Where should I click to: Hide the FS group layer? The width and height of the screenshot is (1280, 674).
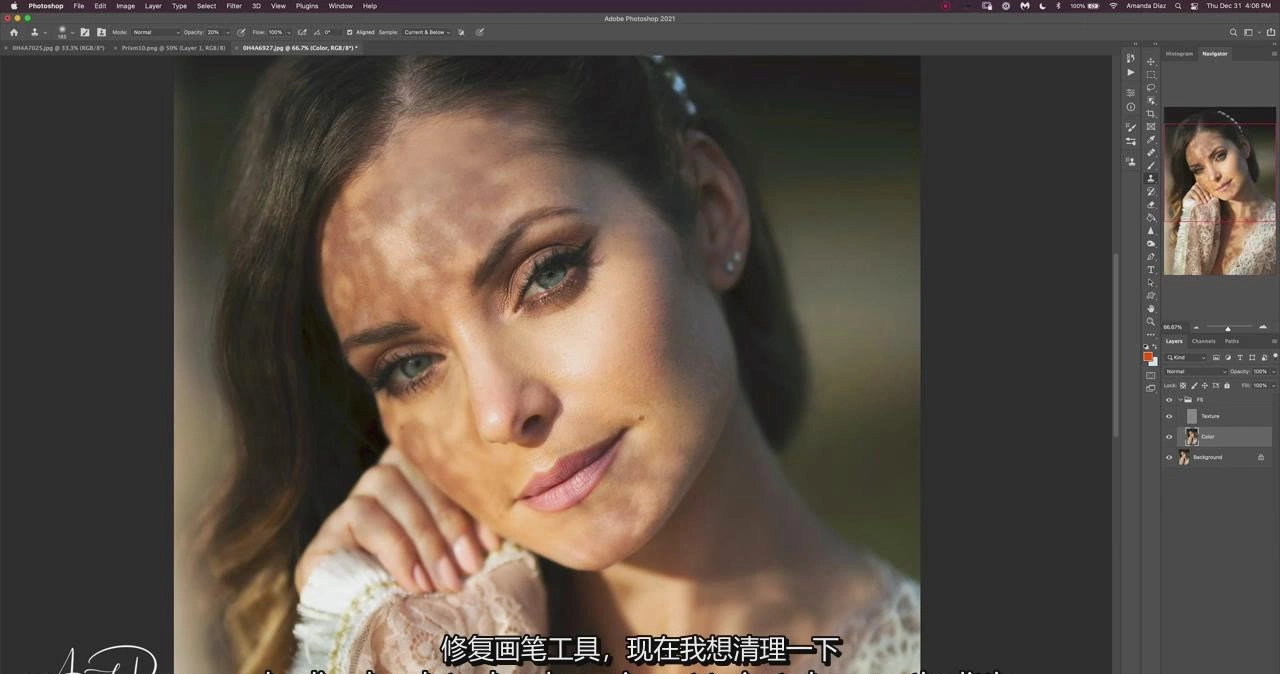point(1169,400)
